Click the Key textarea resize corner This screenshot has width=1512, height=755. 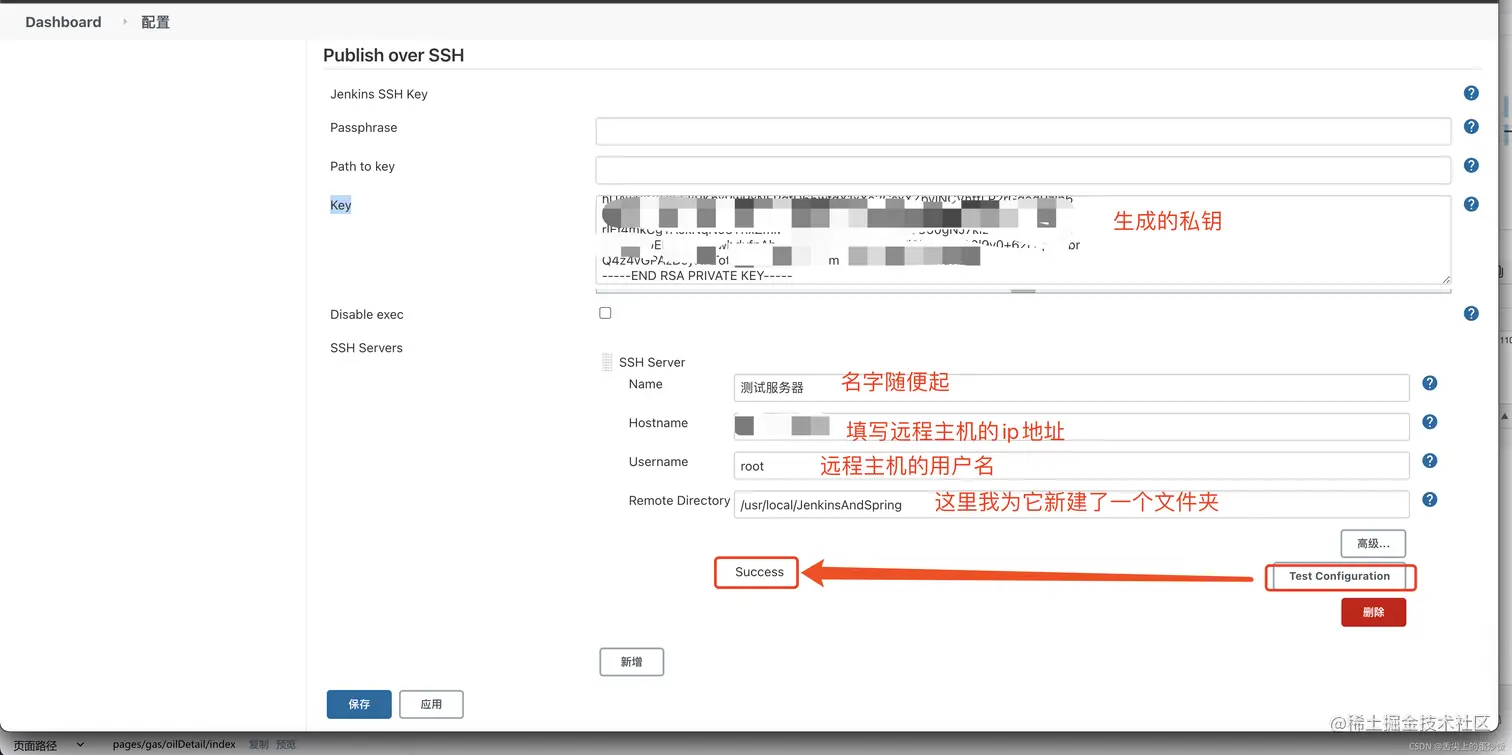pos(1446,280)
